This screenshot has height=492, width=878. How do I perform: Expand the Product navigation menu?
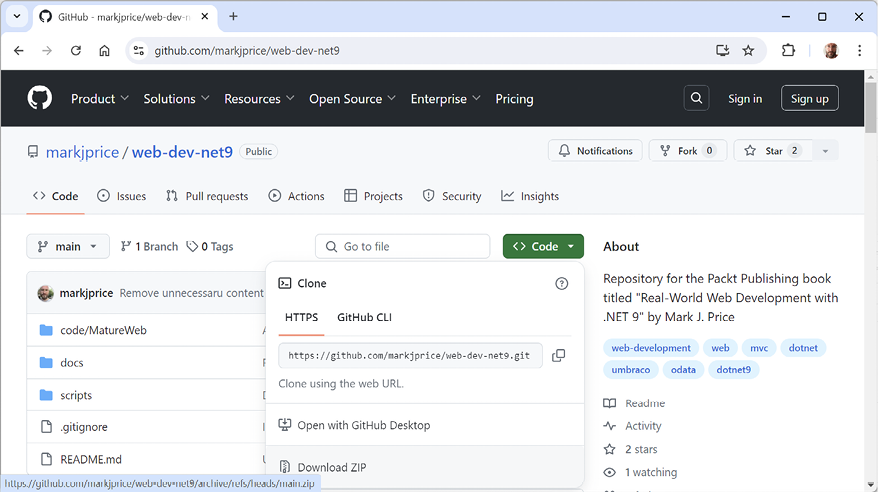click(x=100, y=99)
